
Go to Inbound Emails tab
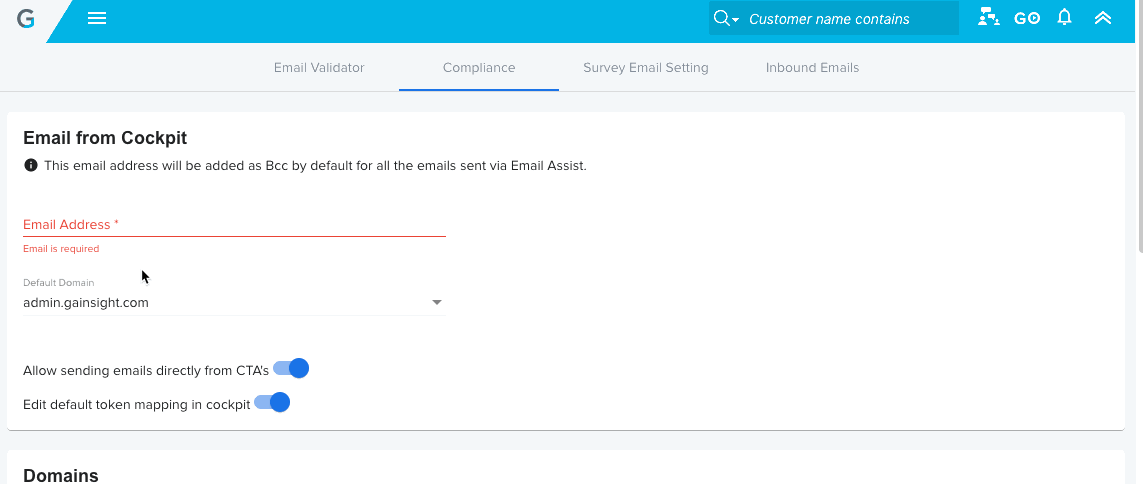pyautogui.click(x=812, y=68)
